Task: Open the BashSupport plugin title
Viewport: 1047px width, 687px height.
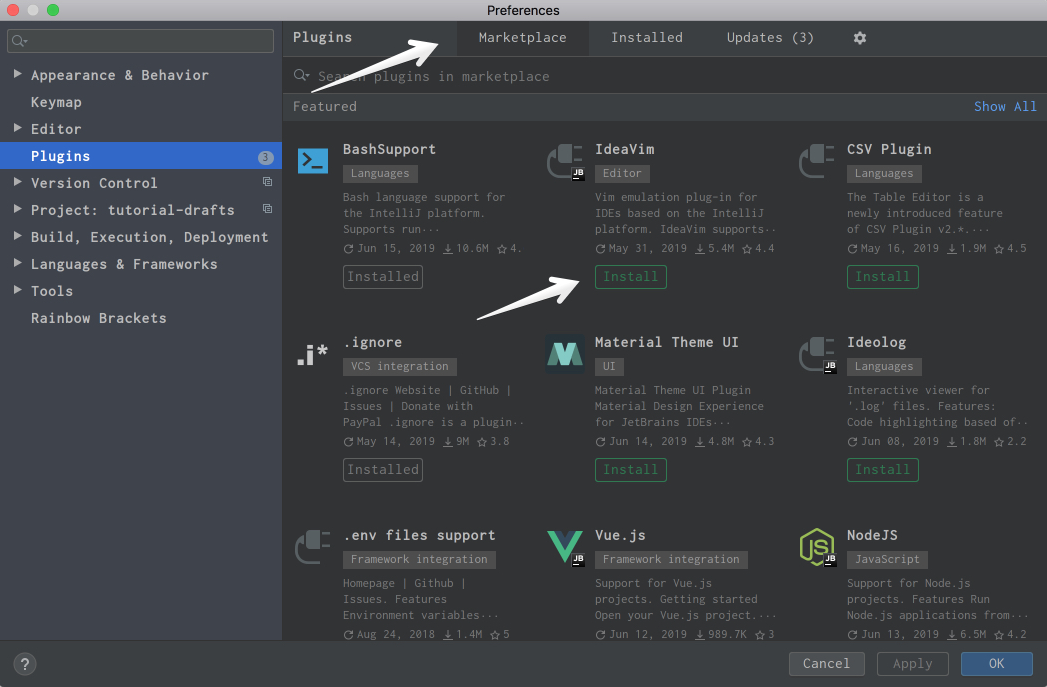Action: coord(389,150)
